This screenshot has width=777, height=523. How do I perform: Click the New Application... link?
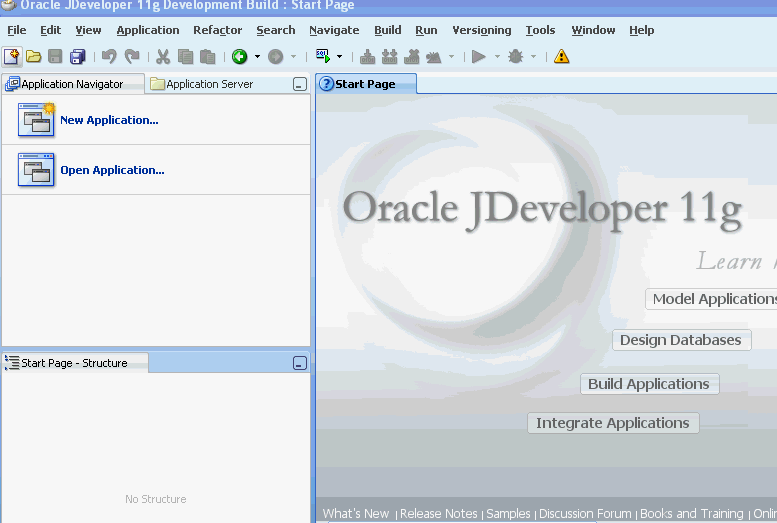coord(109,120)
